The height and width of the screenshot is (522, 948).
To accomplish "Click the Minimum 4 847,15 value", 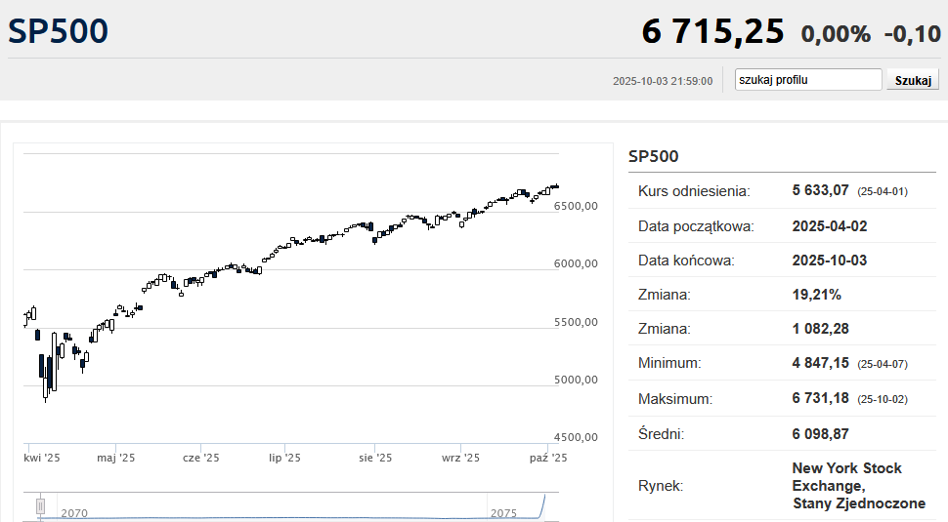I will click(820, 363).
